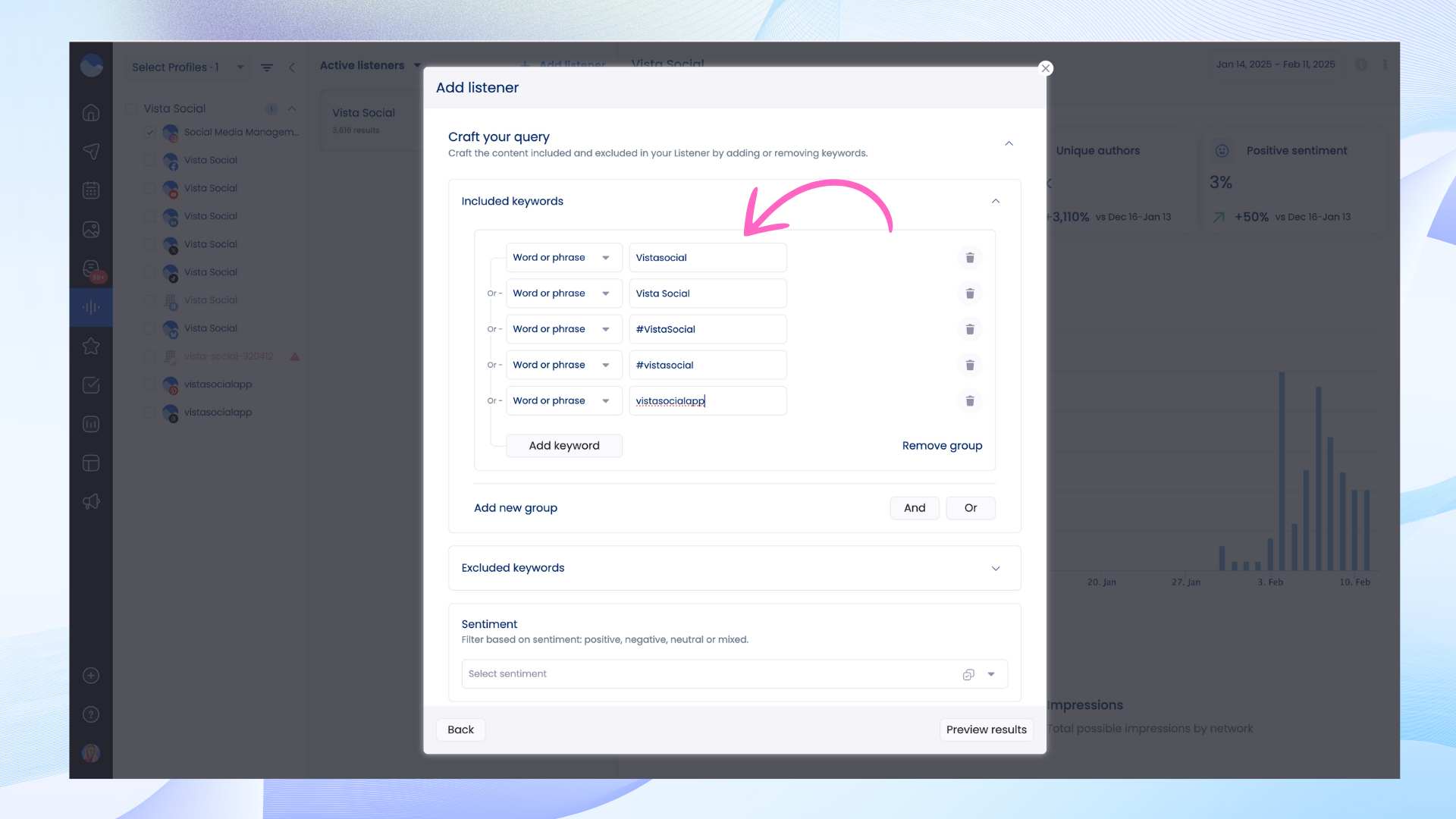Click the Preview results button
This screenshot has height=819, width=1456.
(986, 730)
